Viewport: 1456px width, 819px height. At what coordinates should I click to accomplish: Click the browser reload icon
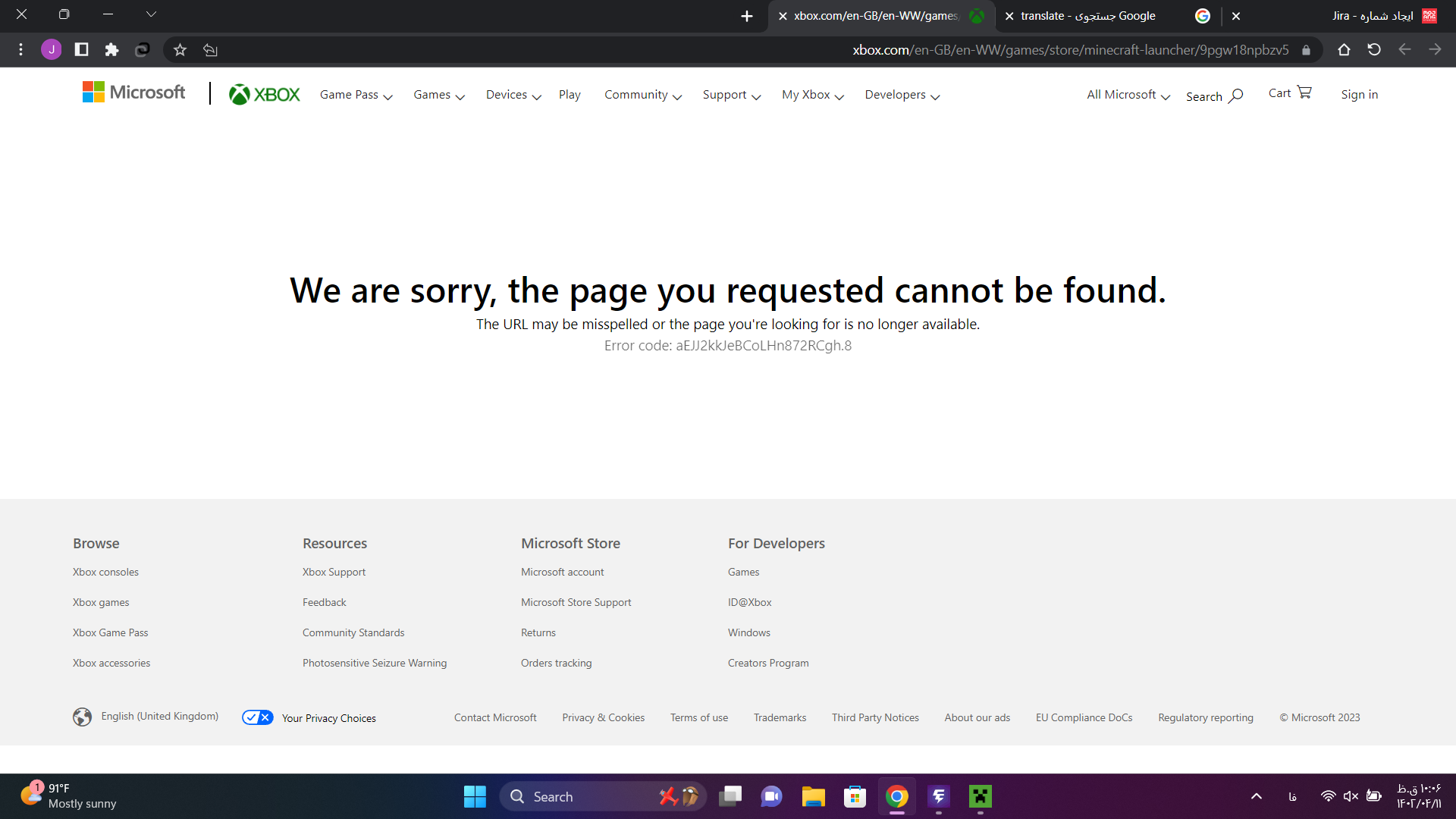tap(1374, 50)
